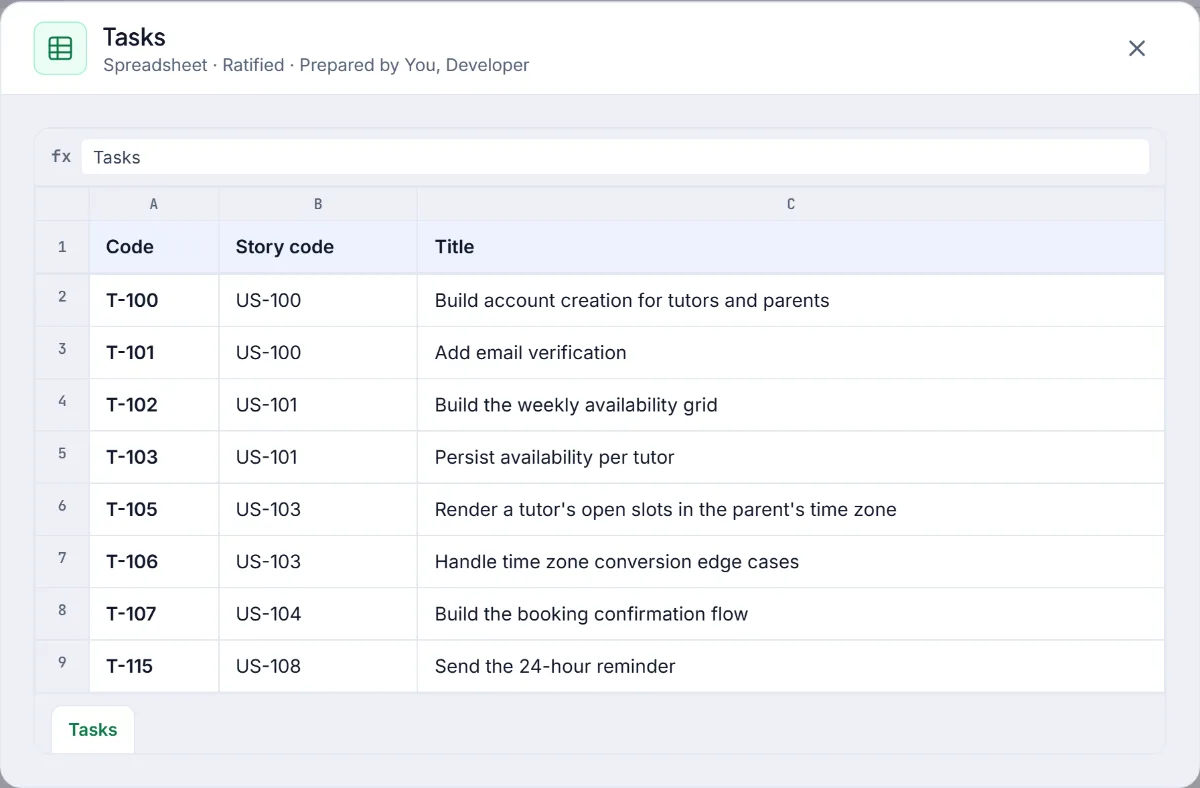
Task: Click 'Send the 24-hour reminder' cell
Action: click(791, 666)
